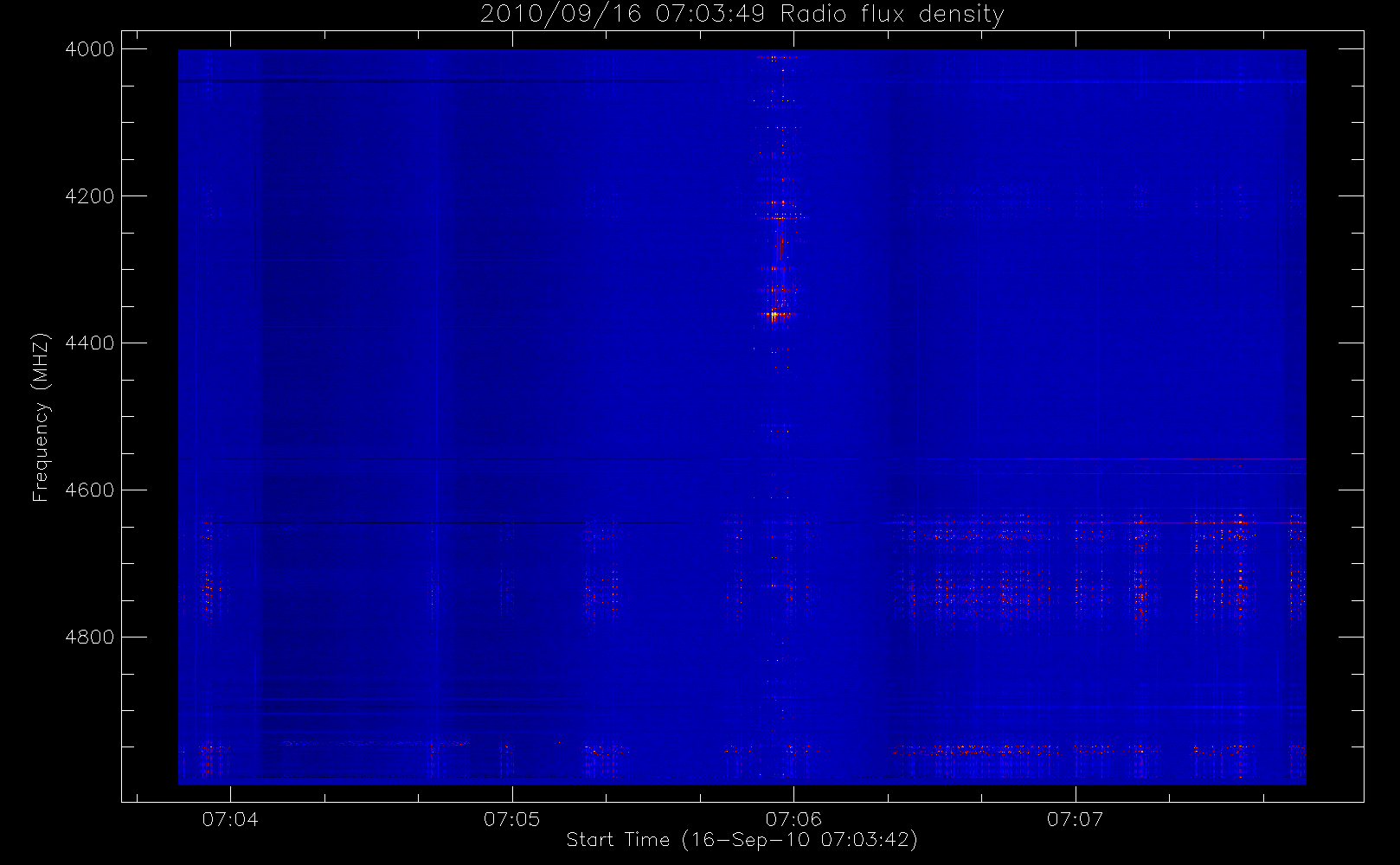Select the 4800 frequency tick label
The image size is (1400, 865).
click(90, 638)
